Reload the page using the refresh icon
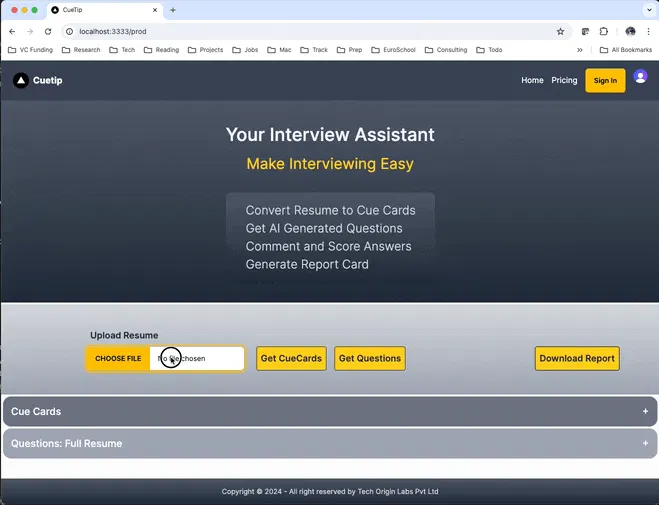The width and height of the screenshot is (659, 505). coord(48,32)
